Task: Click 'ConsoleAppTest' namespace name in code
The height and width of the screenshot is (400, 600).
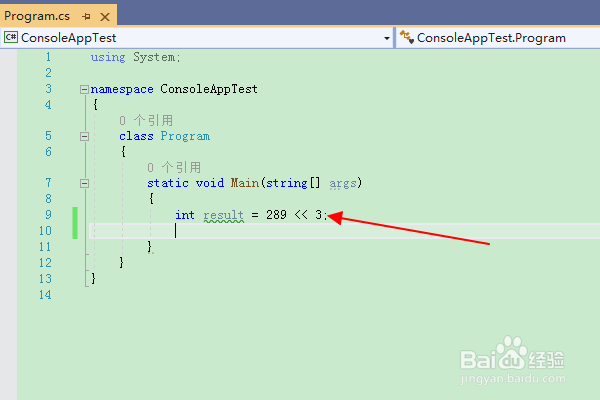Action: (x=209, y=89)
